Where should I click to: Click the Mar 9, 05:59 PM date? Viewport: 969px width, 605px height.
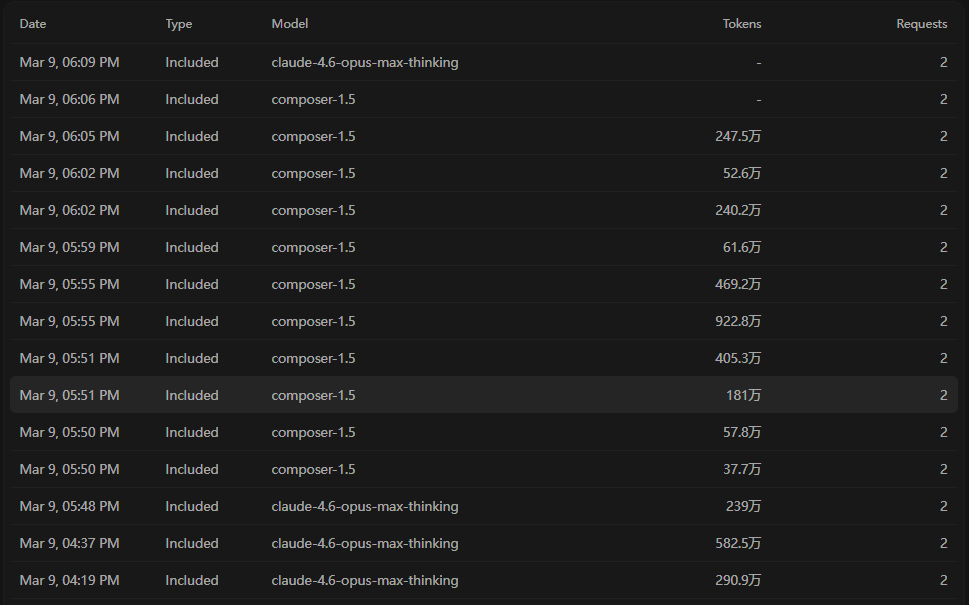[69, 247]
